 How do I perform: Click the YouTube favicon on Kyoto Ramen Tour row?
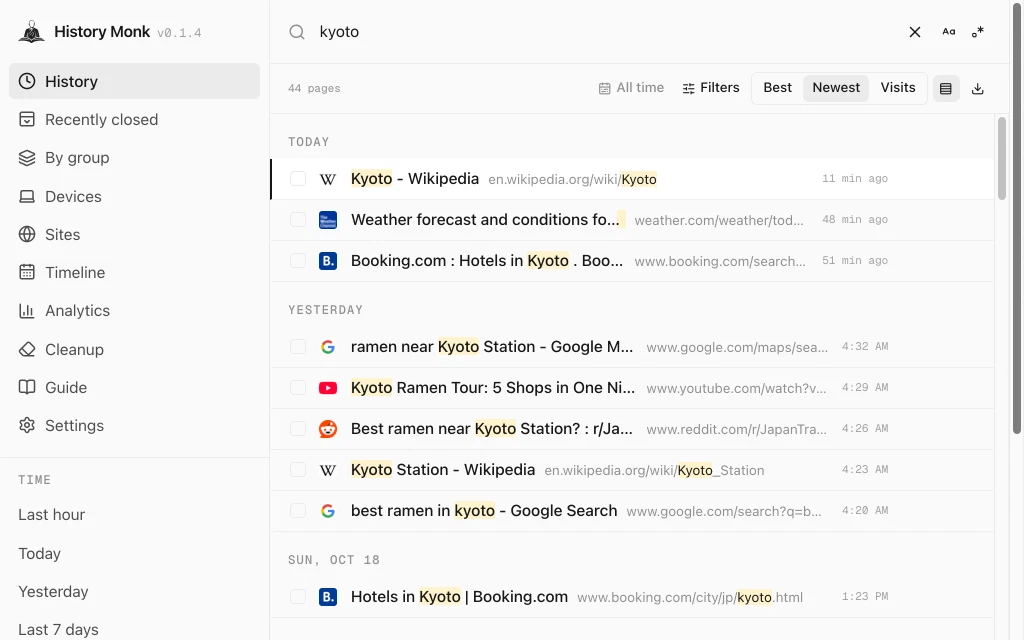pos(328,388)
